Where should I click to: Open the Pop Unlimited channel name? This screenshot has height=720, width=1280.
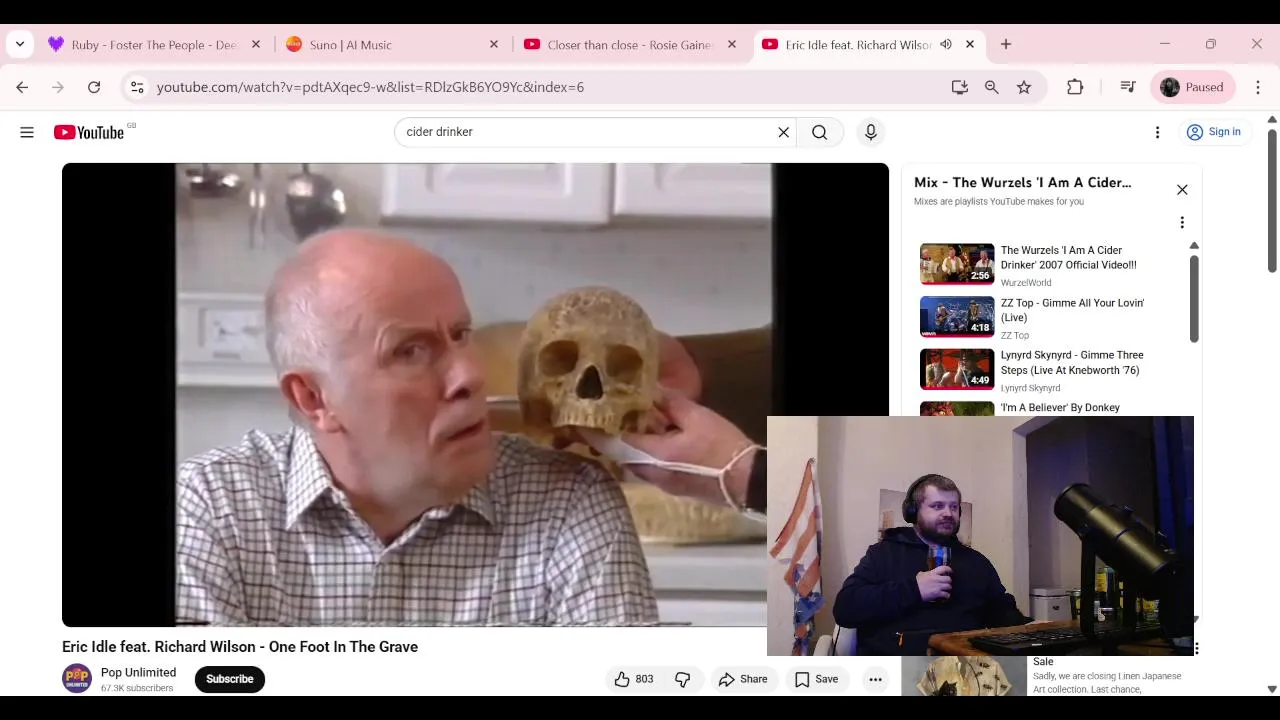(138, 672)
